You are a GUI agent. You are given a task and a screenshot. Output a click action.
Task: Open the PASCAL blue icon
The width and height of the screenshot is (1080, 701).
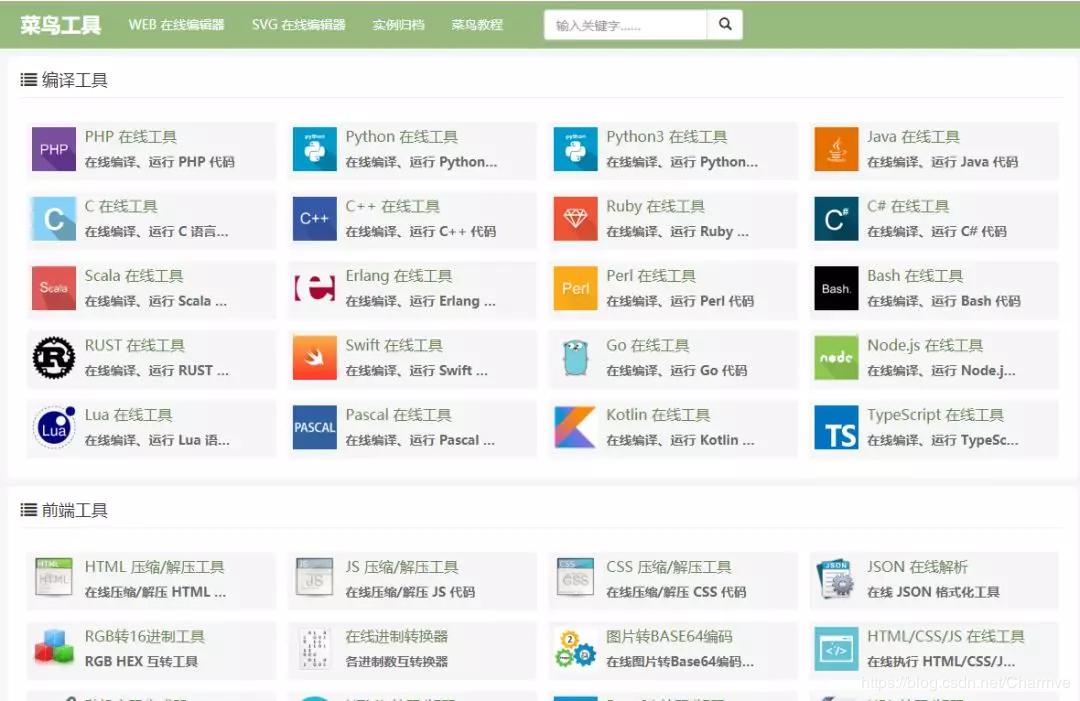315,427
